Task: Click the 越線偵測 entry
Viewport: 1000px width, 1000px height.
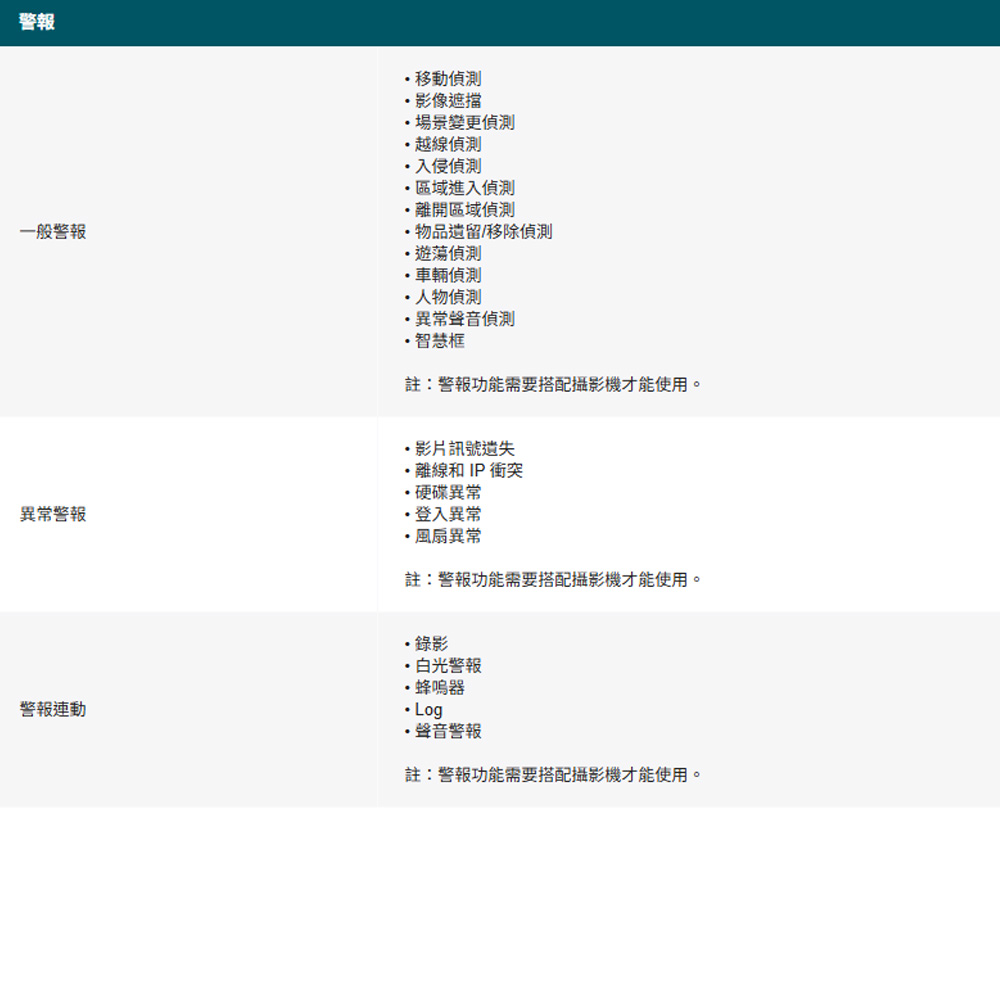Action: point(447,145)
